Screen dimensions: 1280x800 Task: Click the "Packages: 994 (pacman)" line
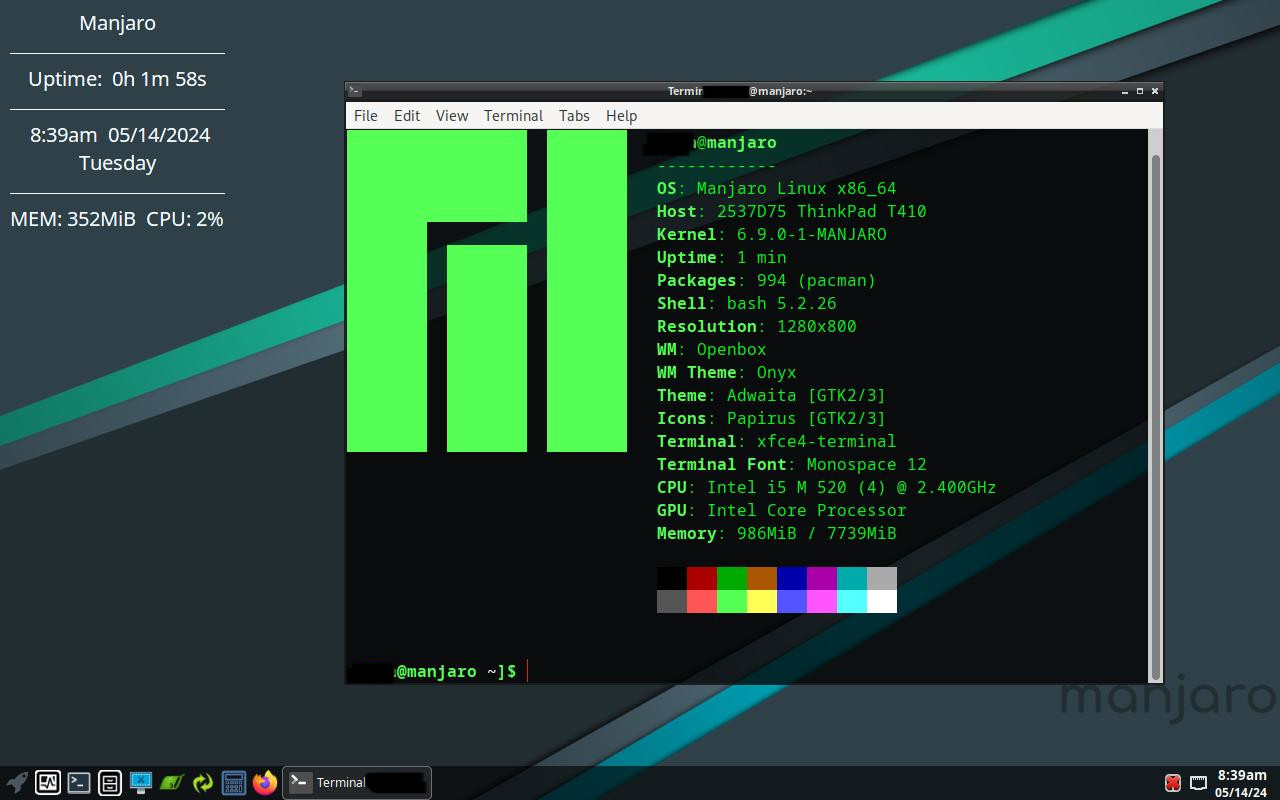click(766, 280)
